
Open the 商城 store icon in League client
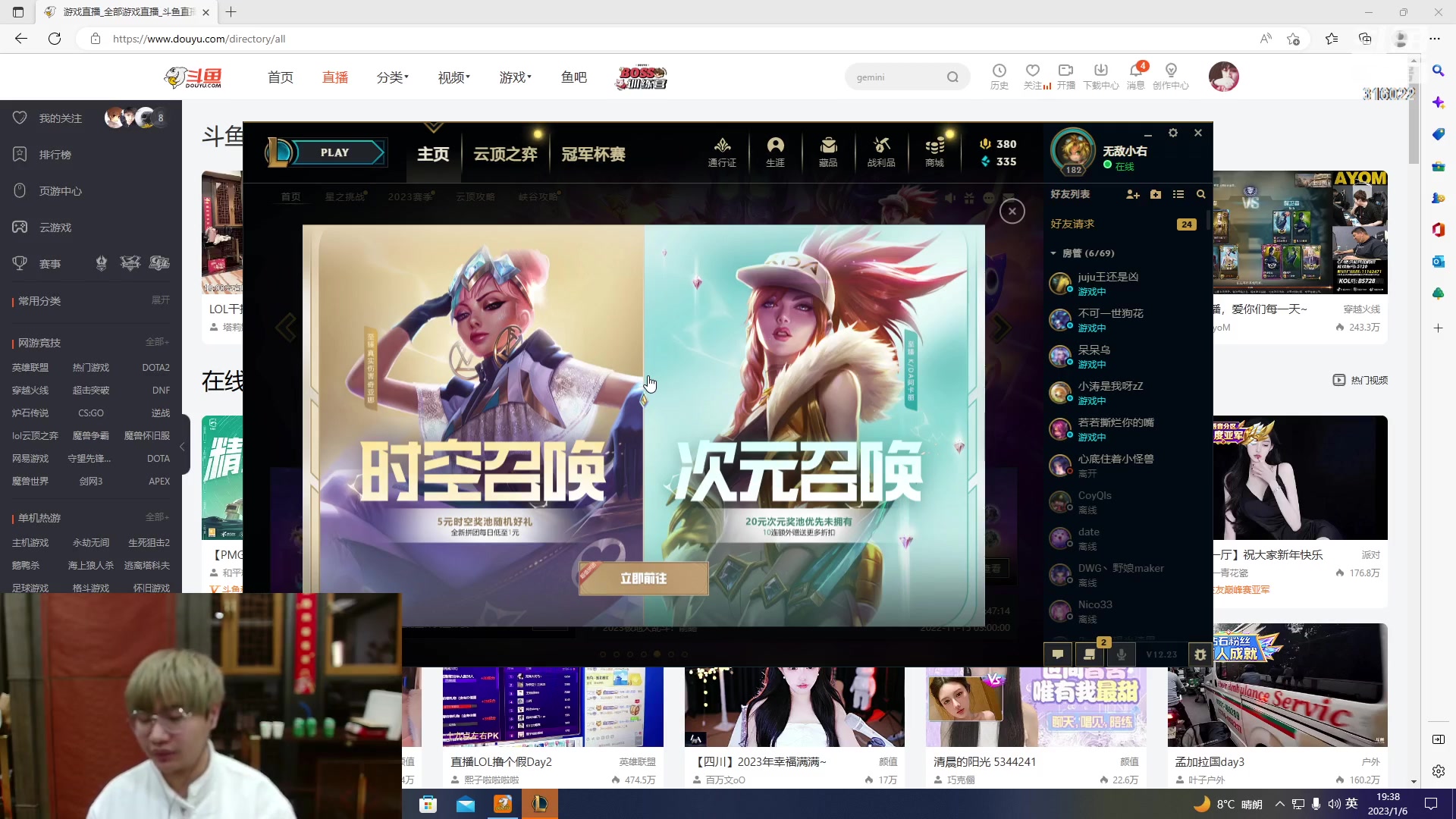[x=934, y=152]
